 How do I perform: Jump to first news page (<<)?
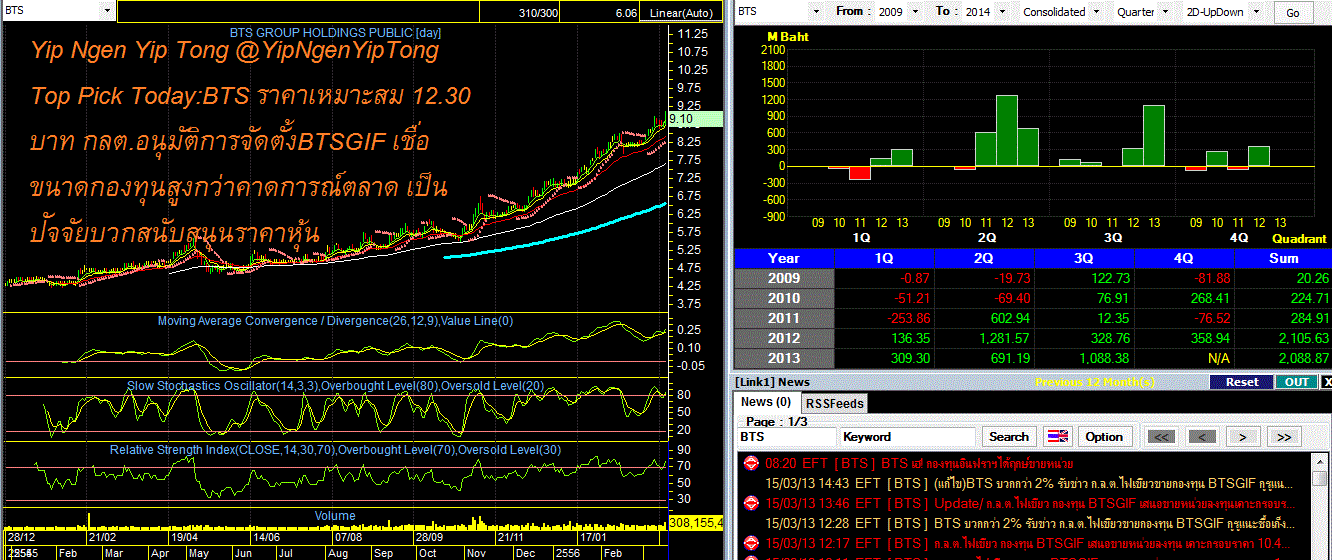(x=1160, y=437)
